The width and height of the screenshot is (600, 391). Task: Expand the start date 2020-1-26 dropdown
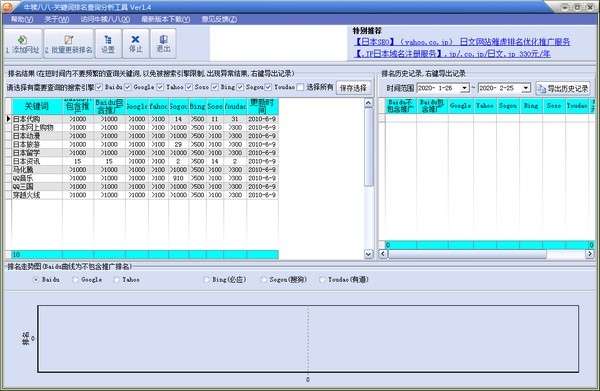point(465,88)
